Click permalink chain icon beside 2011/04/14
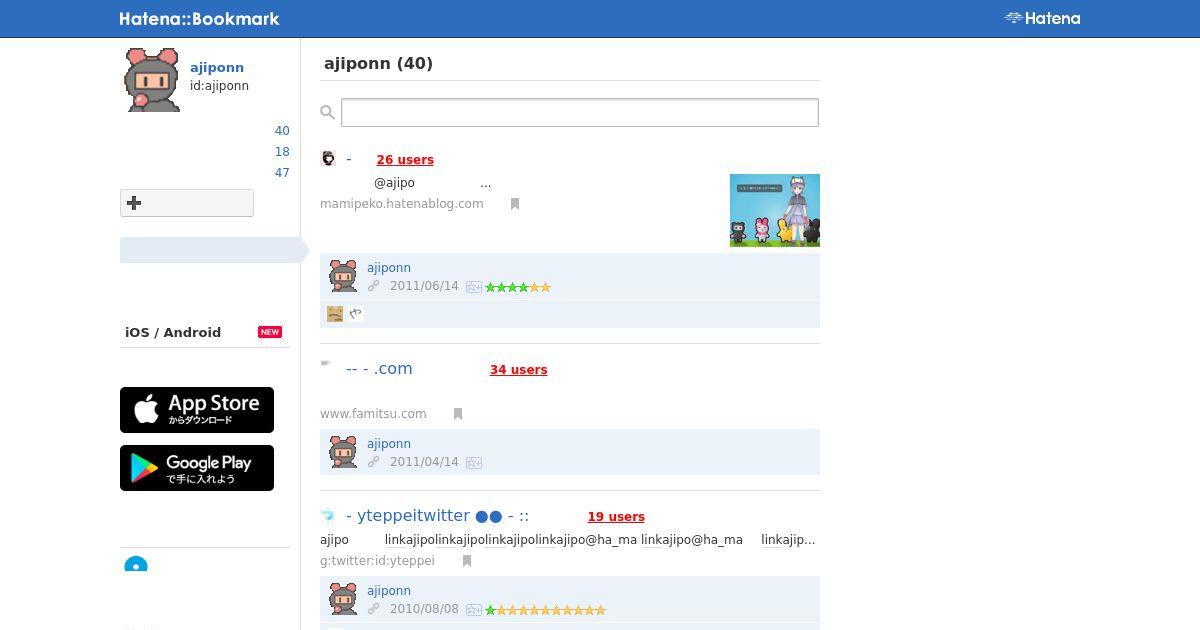 coord(374,462)
